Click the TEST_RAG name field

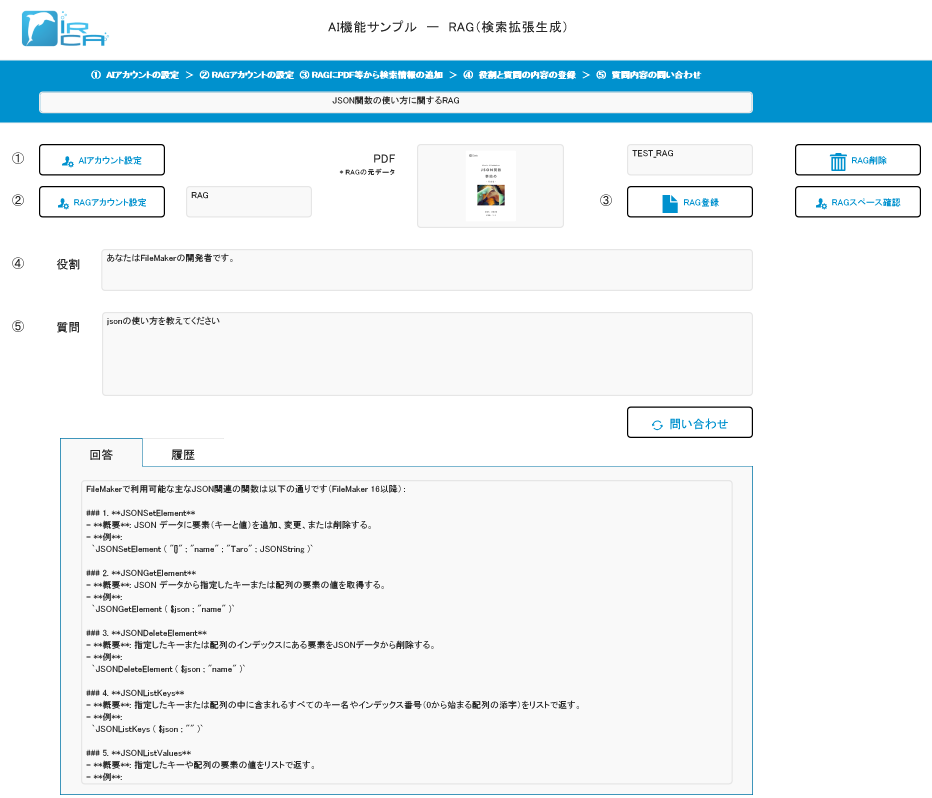coord(689,160)
